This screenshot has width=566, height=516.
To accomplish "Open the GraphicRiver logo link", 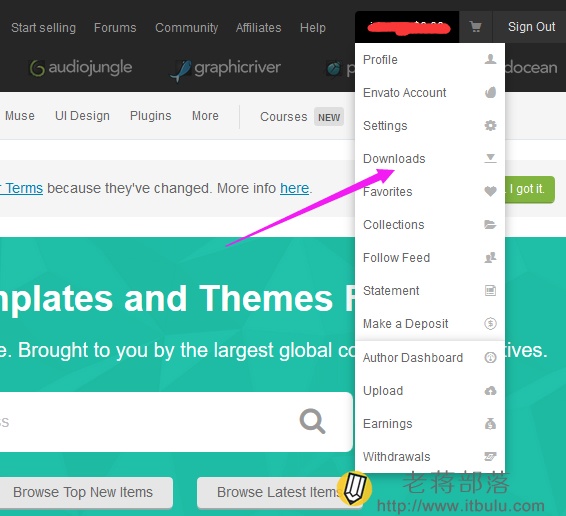I will tap(226, 69).
